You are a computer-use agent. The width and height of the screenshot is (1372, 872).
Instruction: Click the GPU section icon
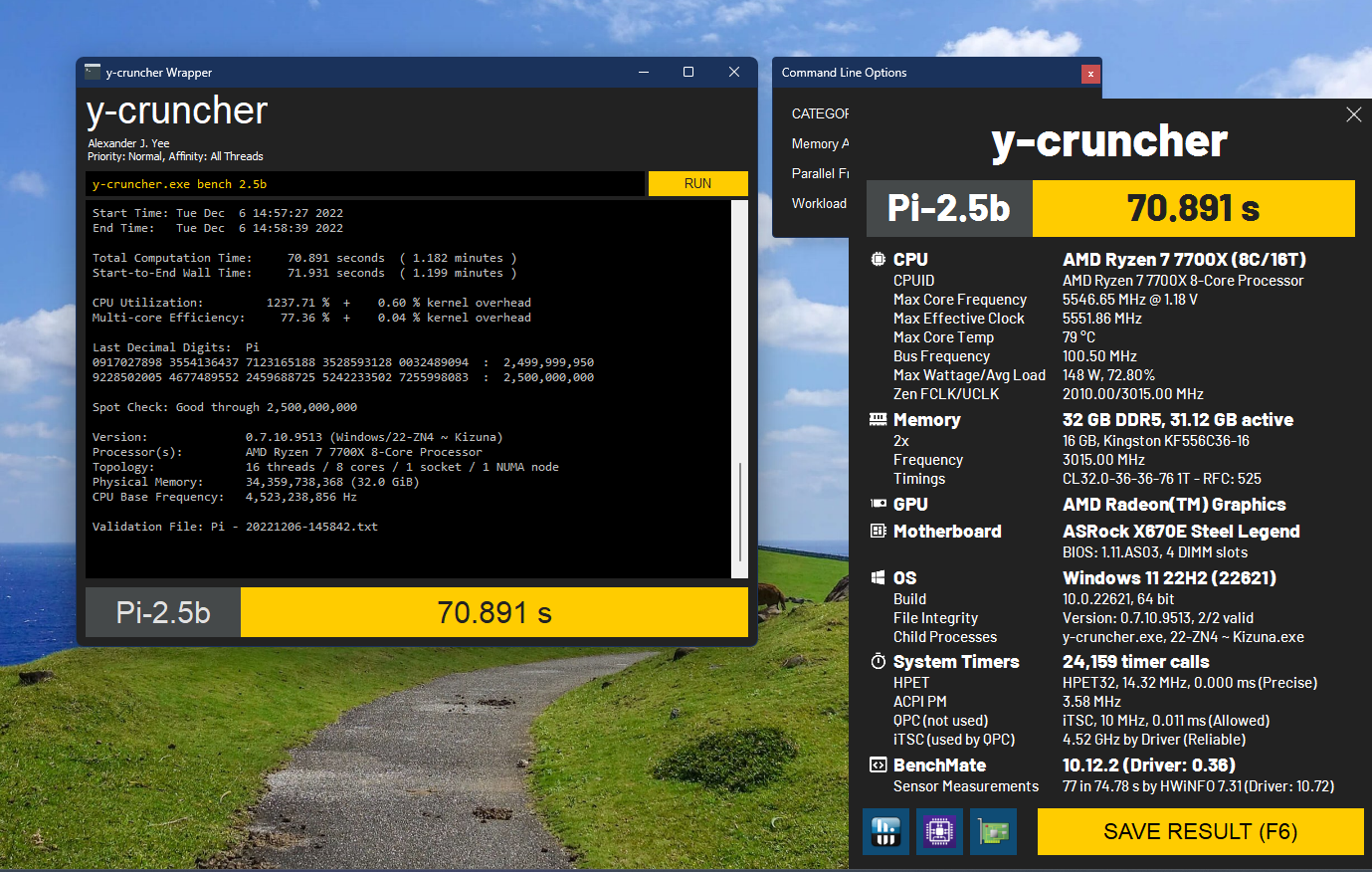tap(878, 504)
